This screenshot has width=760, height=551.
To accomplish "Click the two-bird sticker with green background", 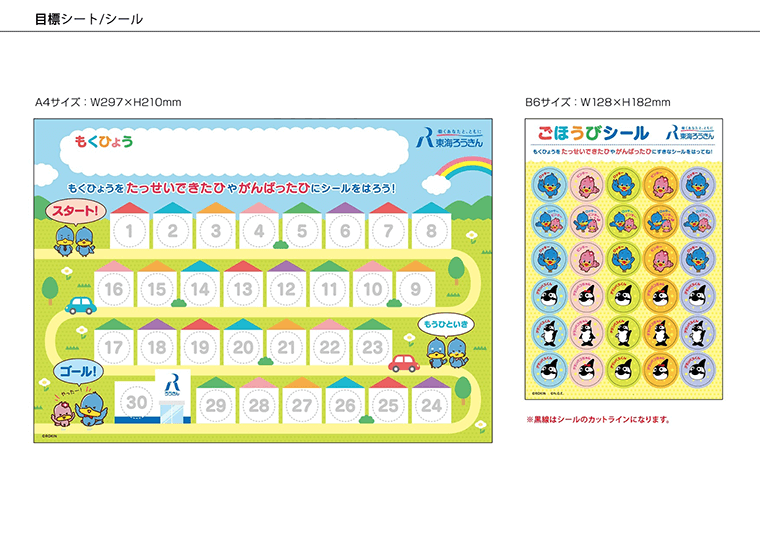I will (x=624, y=221).
